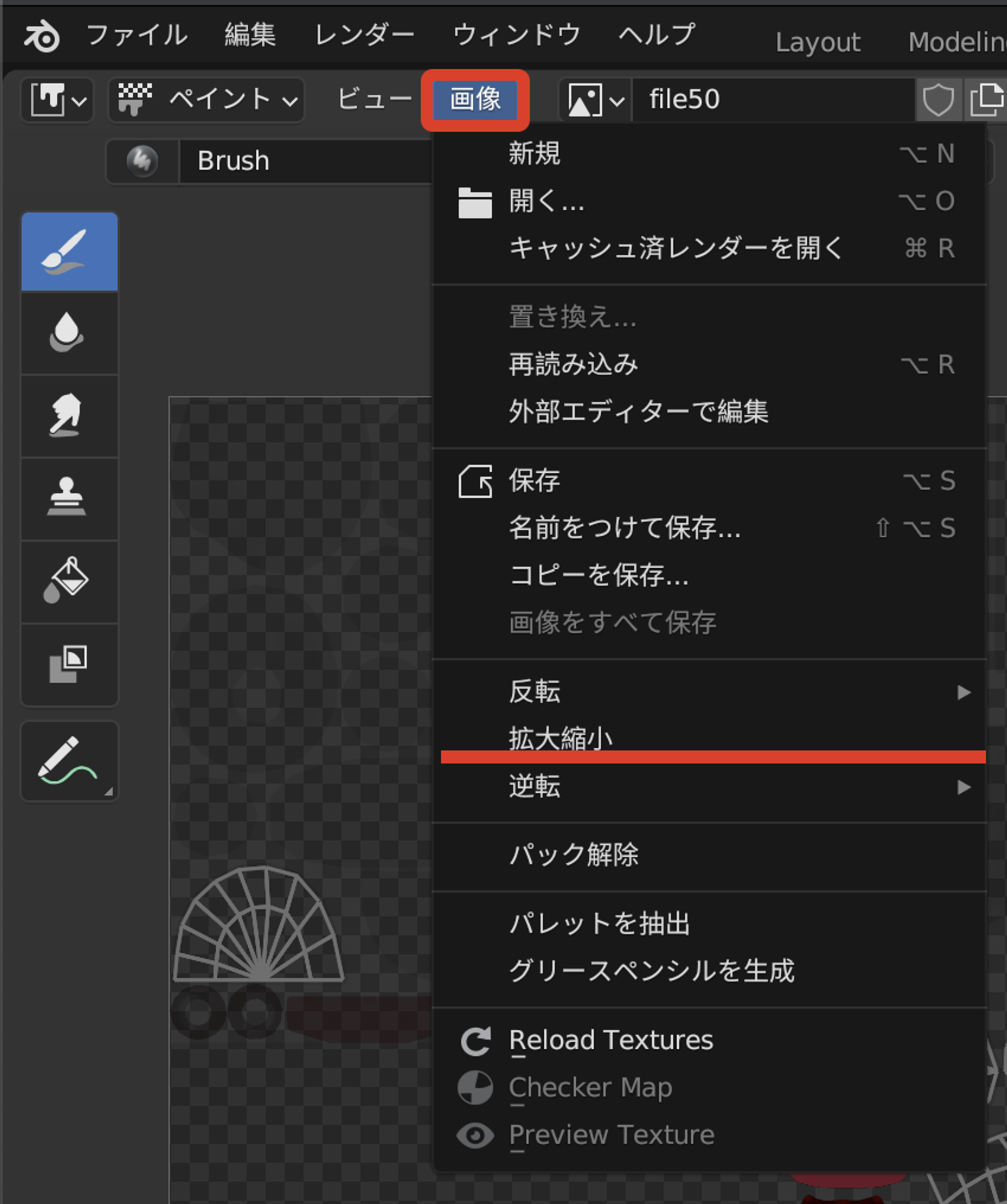1007x1204 pixels.
Task: Select the Draw brush tool
Action: click(x=69, y=252)
